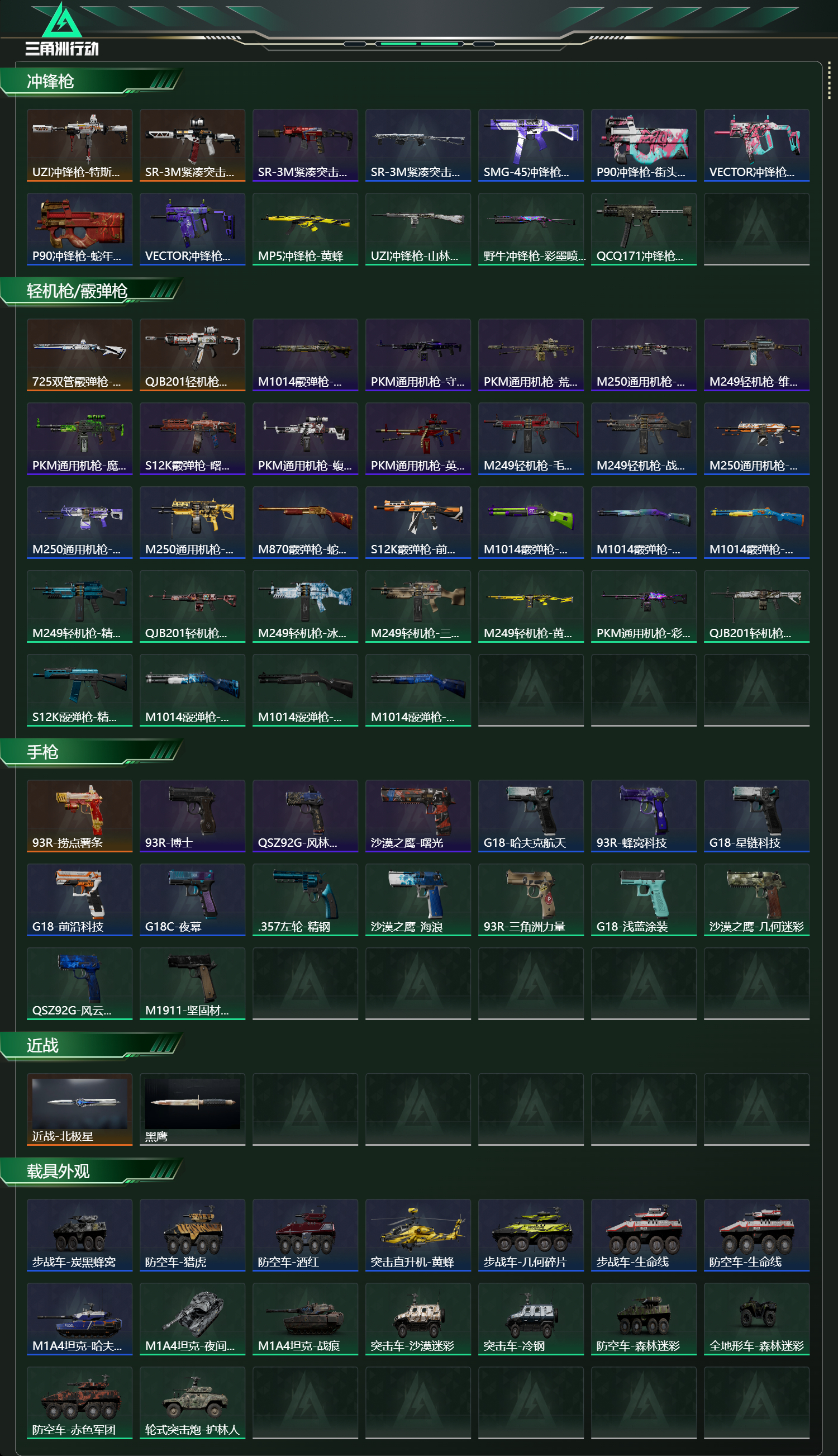Select the MP5冲锋枪-黄蜂 skin
Viewport: 838px width, 1456px height.
point(305,229)
